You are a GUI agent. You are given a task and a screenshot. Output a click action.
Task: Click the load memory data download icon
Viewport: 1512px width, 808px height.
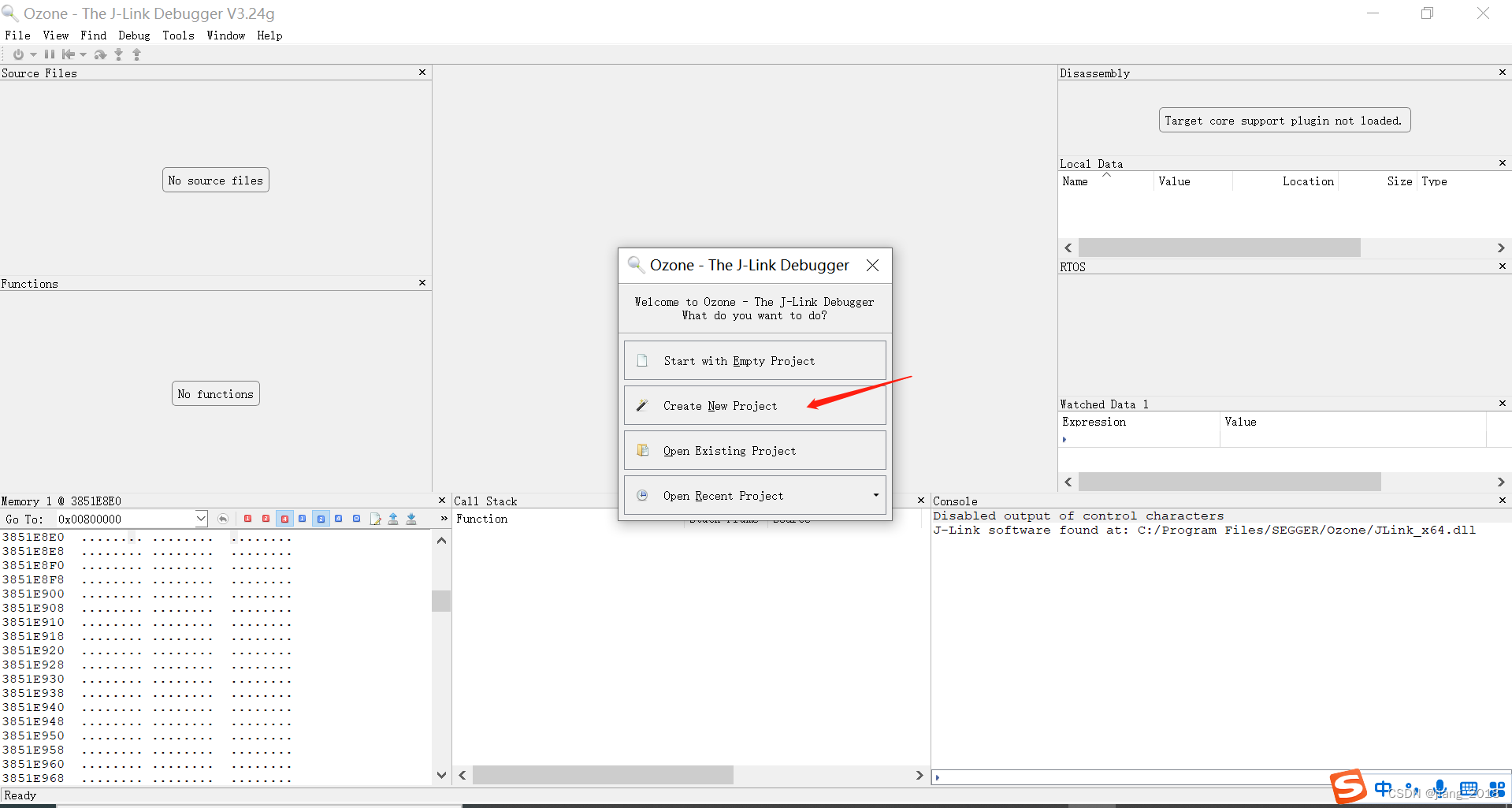(411, 519)
